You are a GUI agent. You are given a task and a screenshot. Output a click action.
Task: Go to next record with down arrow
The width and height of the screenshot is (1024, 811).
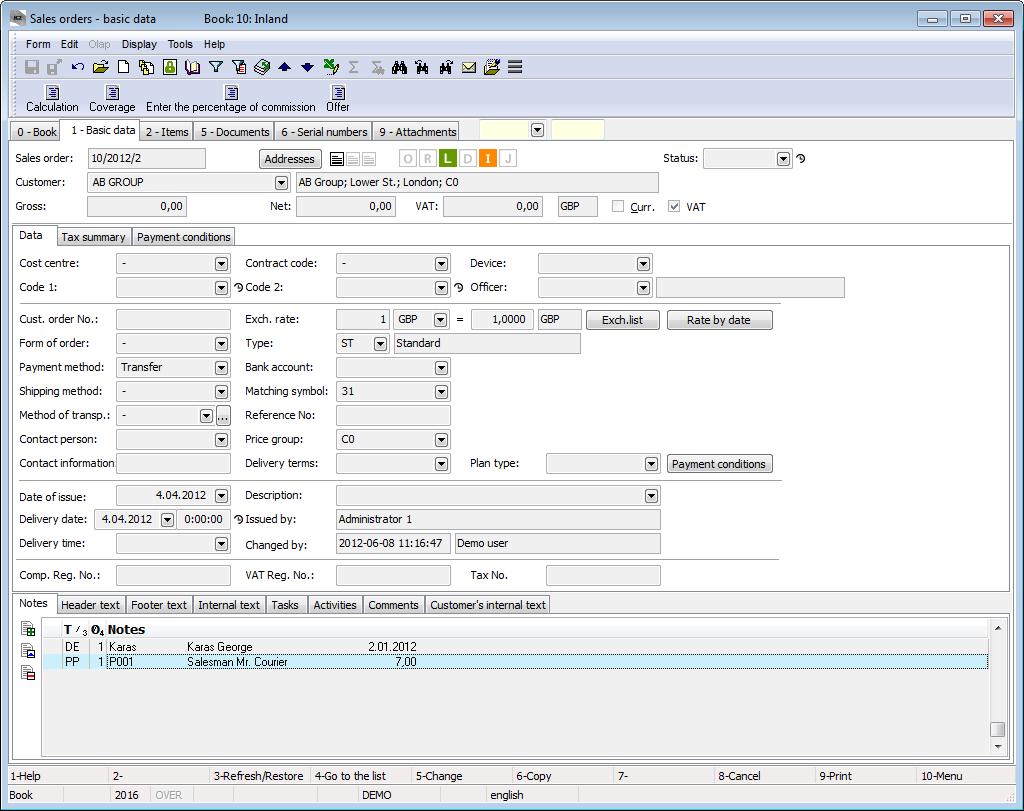coord(308,67)
